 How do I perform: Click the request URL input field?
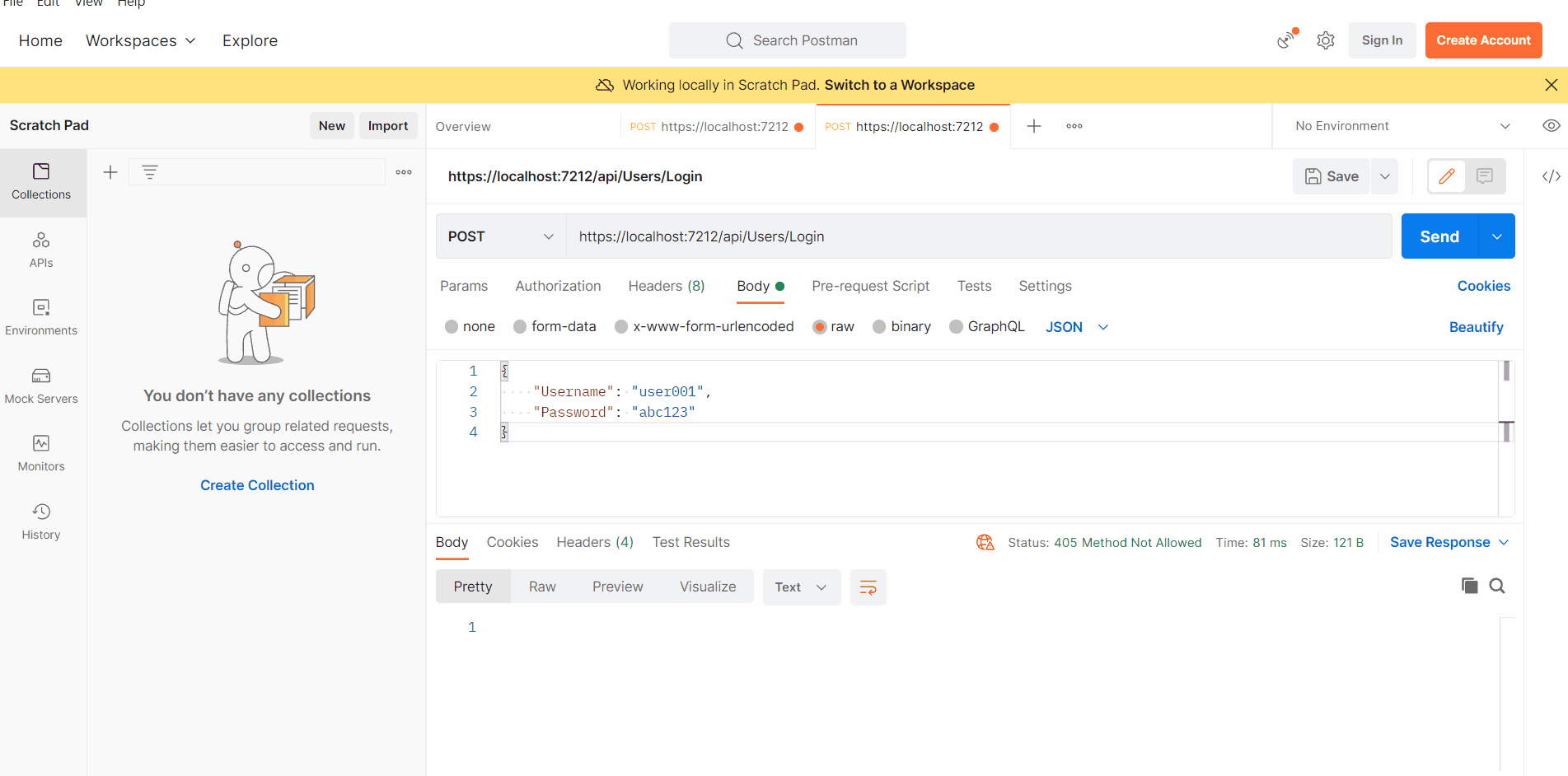point(906,236)
